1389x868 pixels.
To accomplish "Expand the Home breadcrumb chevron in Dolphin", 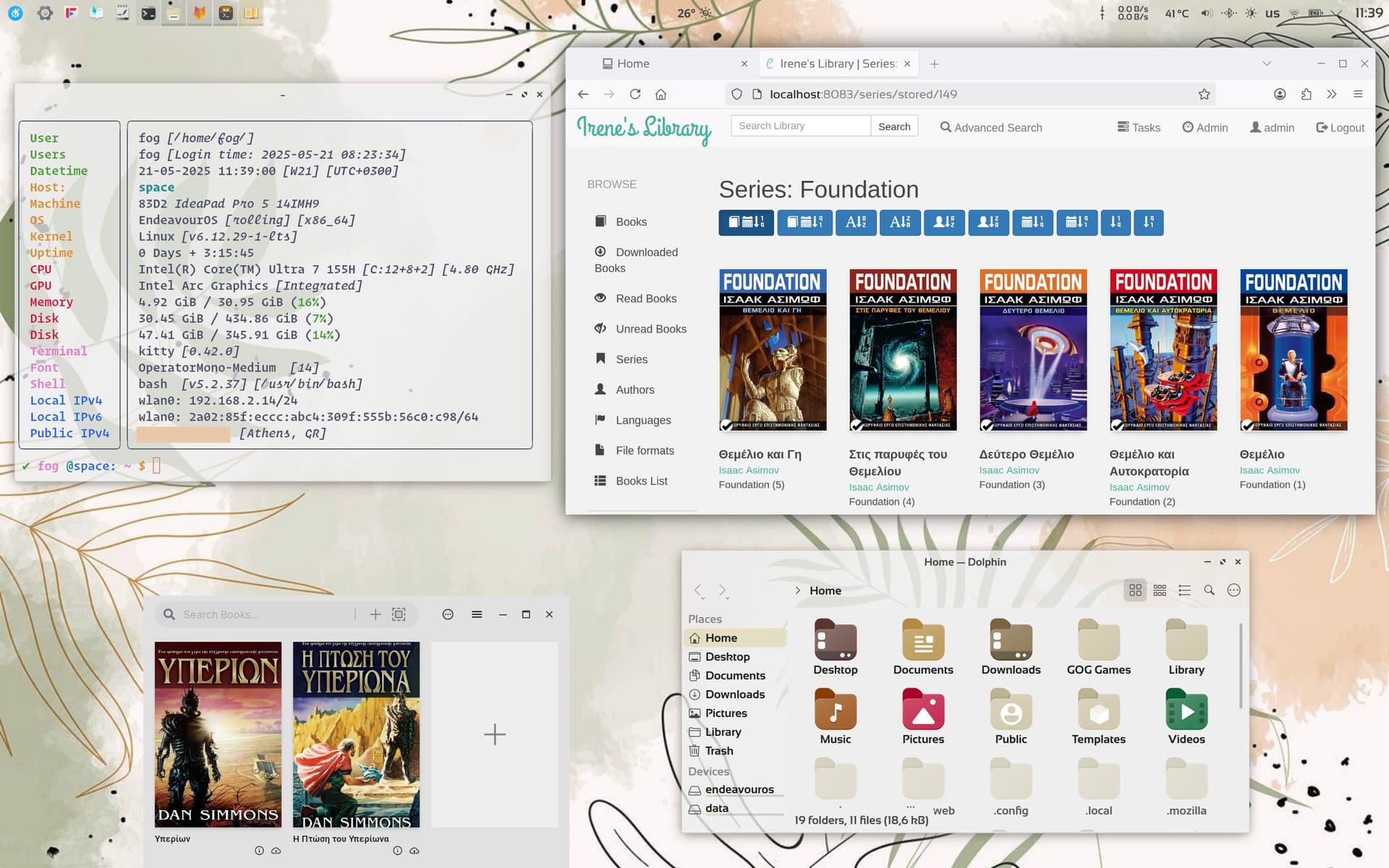I will coord(798,590).
